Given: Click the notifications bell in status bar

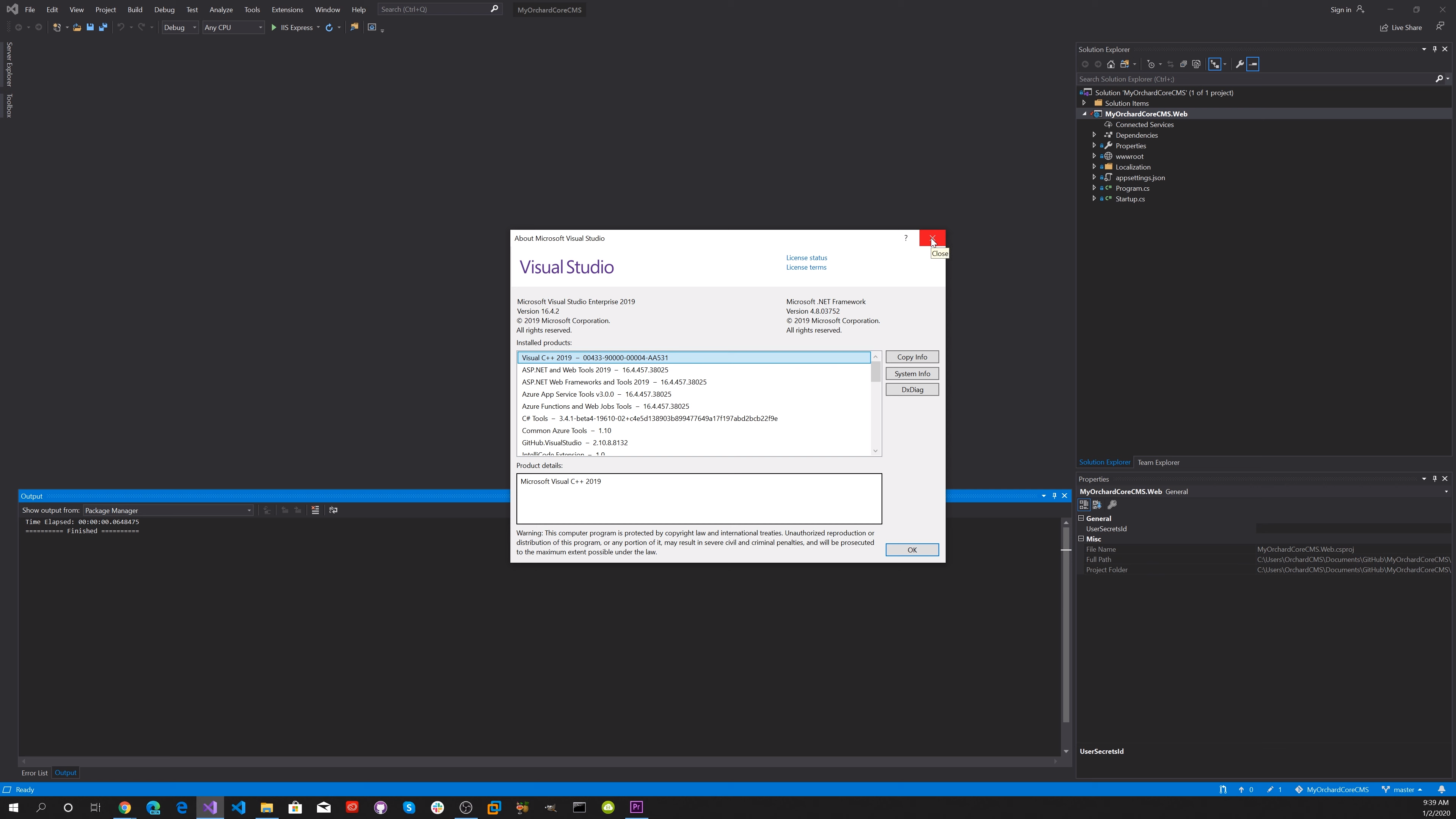Looking at the screenshot, I should 1441,789.
